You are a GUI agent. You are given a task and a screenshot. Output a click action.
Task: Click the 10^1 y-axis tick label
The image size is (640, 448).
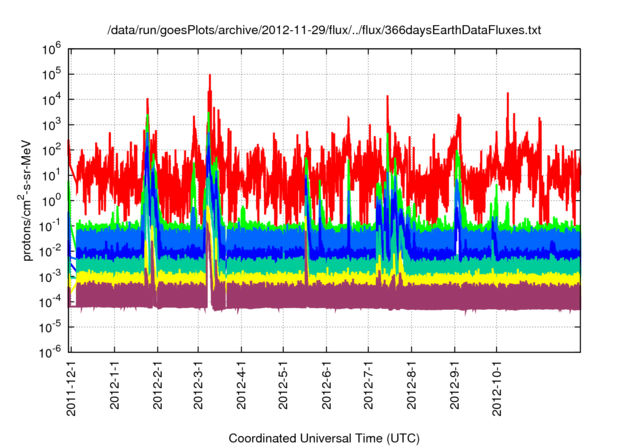(x=51, y=175)
